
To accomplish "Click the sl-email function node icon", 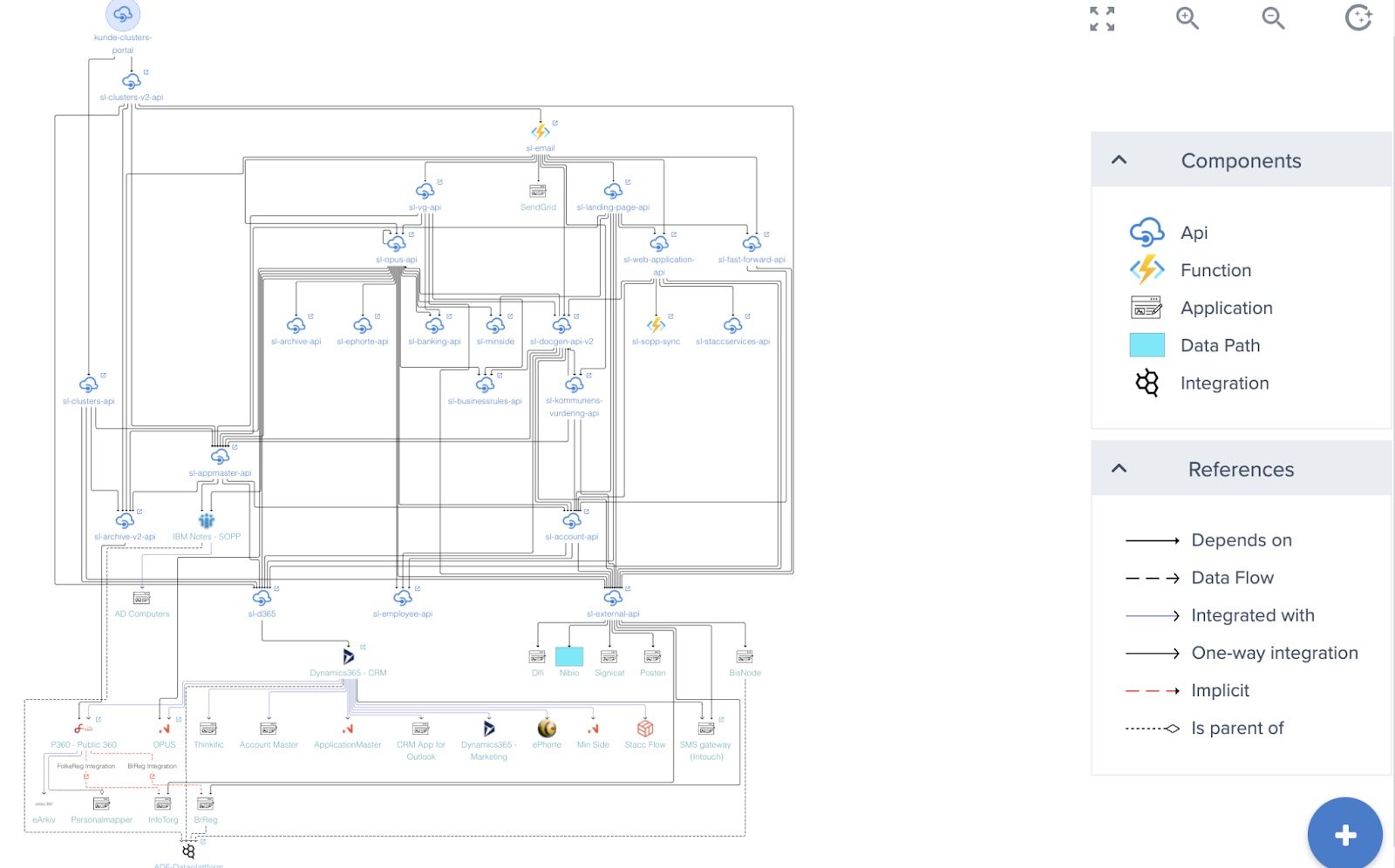I will tap(540, 131).
